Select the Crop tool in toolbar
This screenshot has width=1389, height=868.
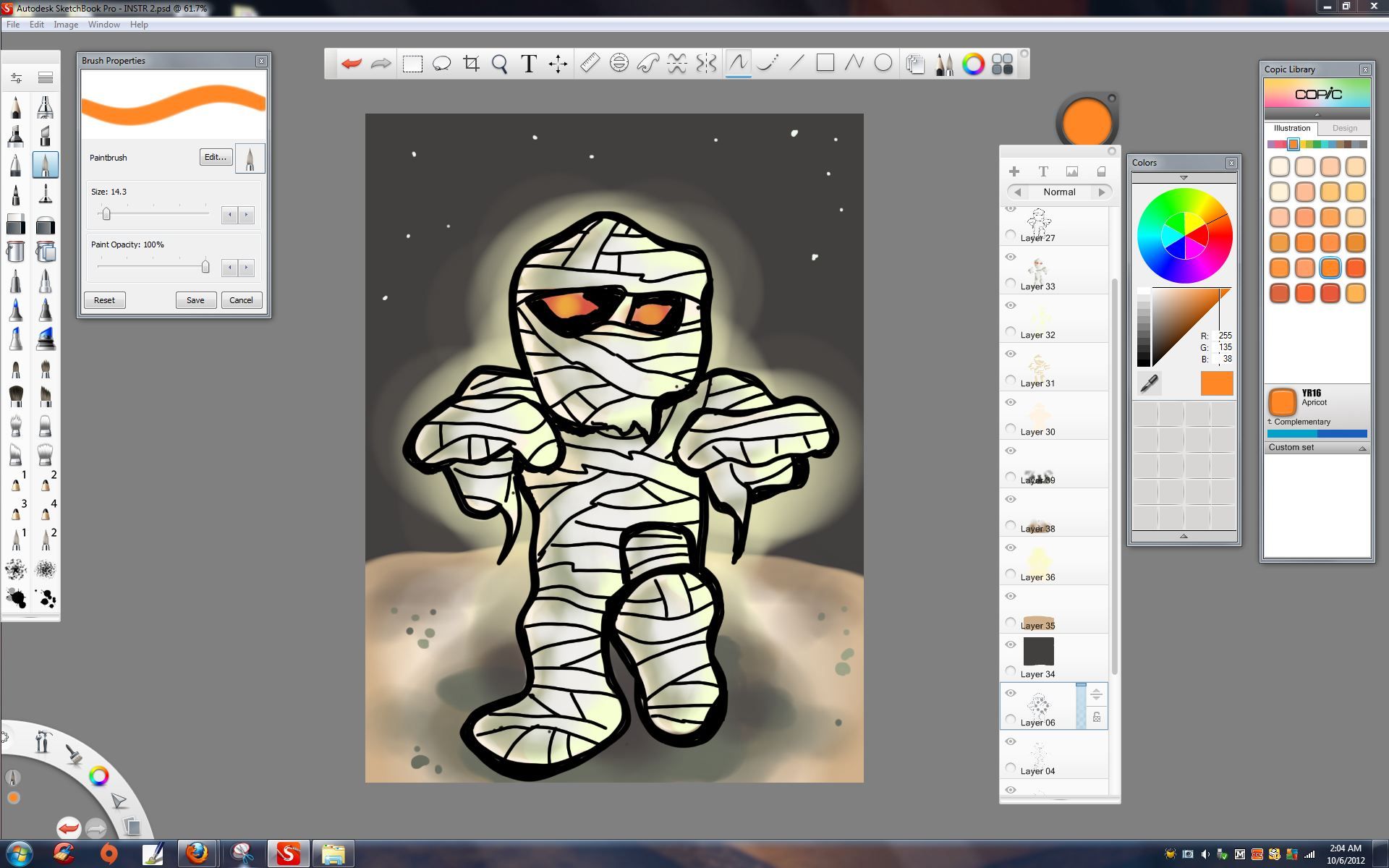tap(471, 64)
